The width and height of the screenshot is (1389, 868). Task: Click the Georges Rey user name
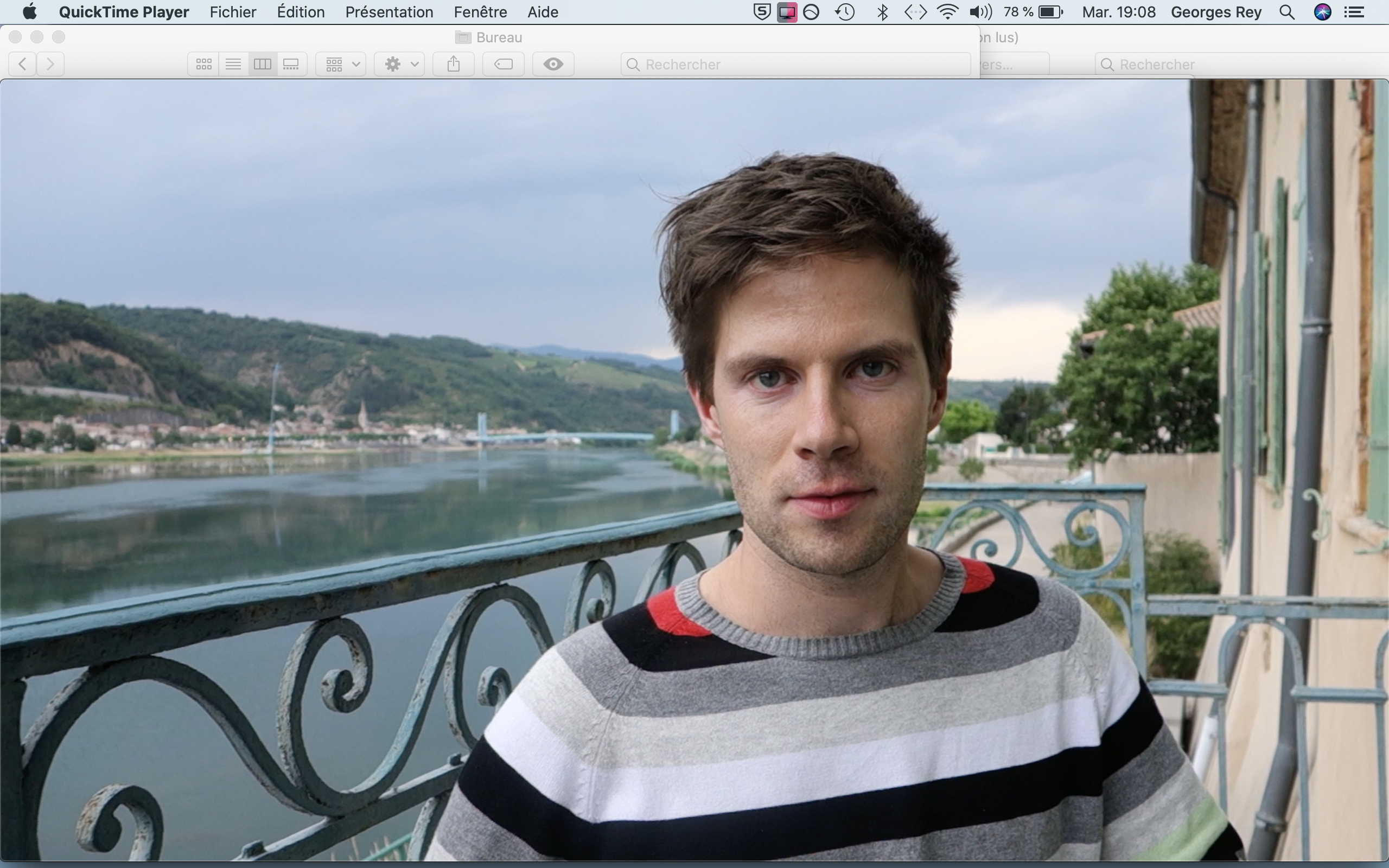click(x=1216, y=12)
